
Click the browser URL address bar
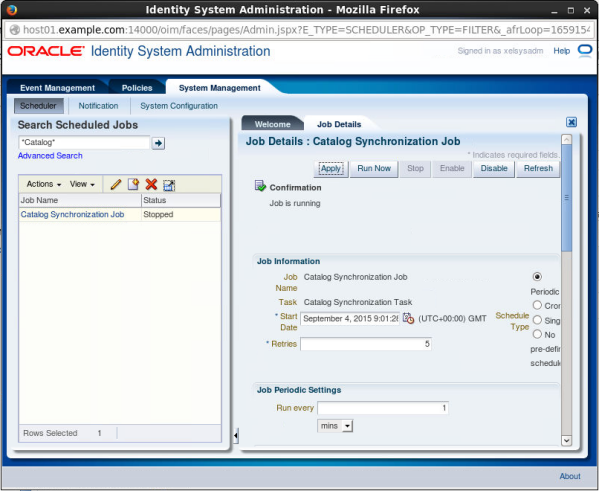pos(299,30)
